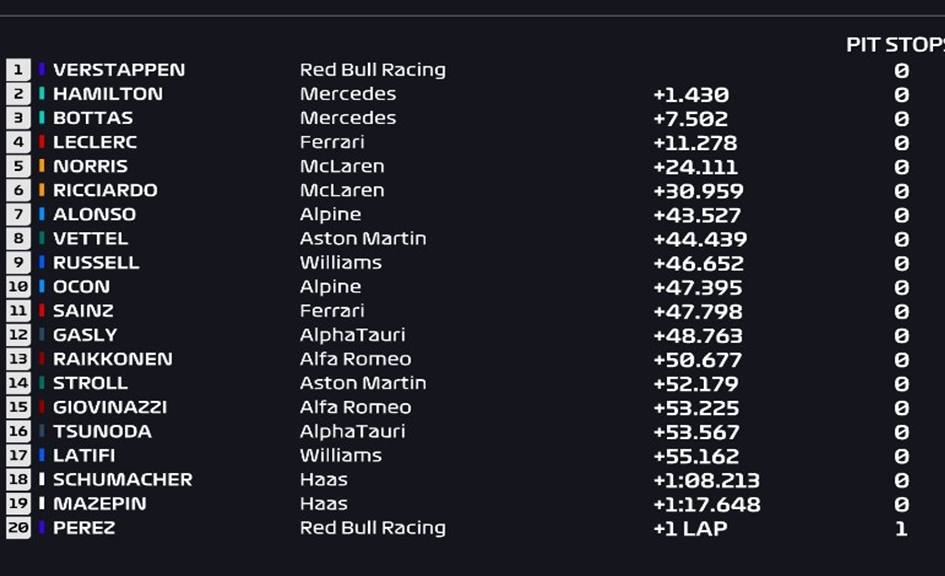Screen dimensions: 945x576
Task: Click Williams team name beside Russell
Action: point(341,263)
